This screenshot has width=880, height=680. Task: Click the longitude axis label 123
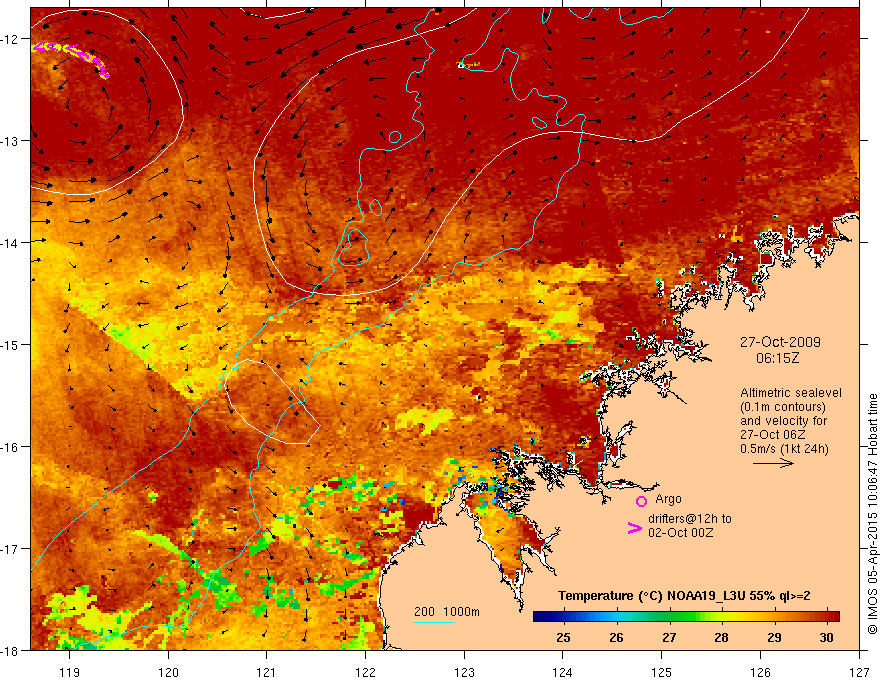coord(464,672)
